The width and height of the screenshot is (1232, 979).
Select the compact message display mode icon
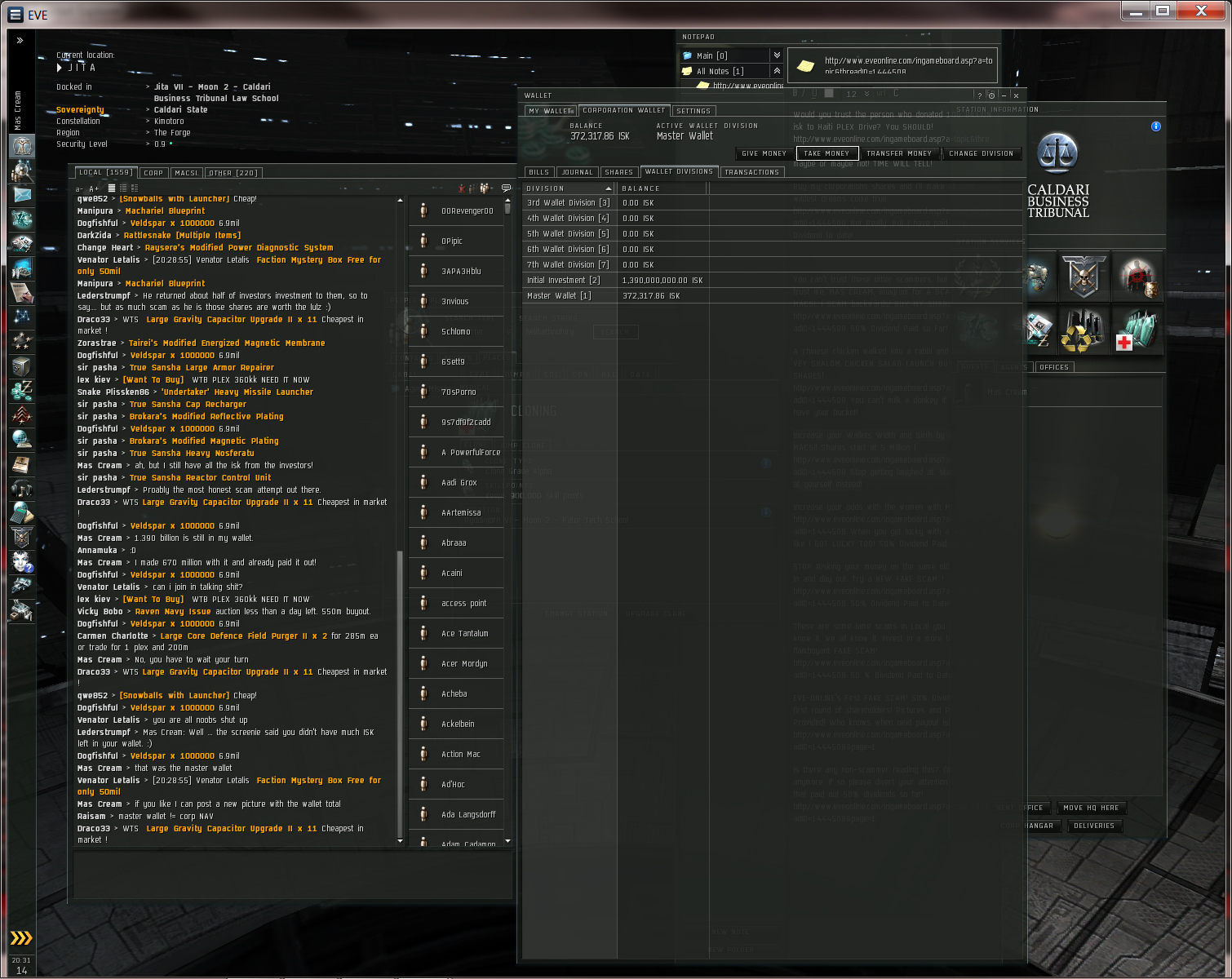coord(123,188)
